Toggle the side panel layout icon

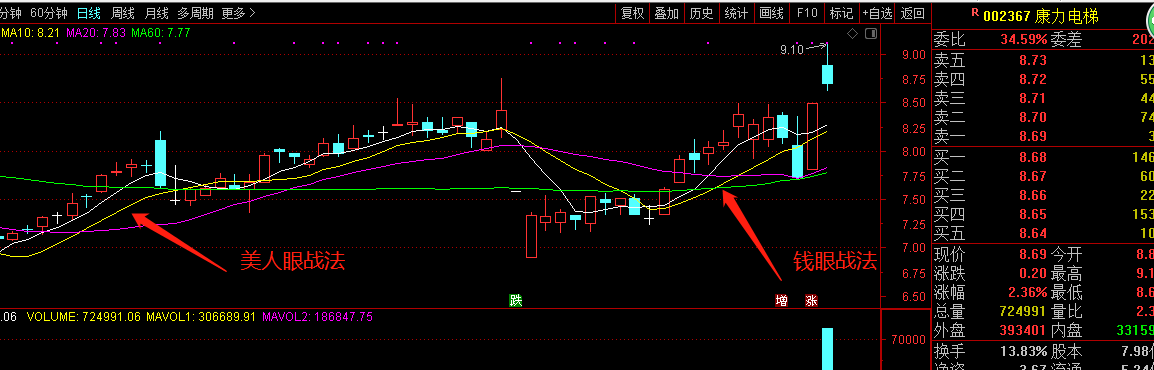pos(871,33)
